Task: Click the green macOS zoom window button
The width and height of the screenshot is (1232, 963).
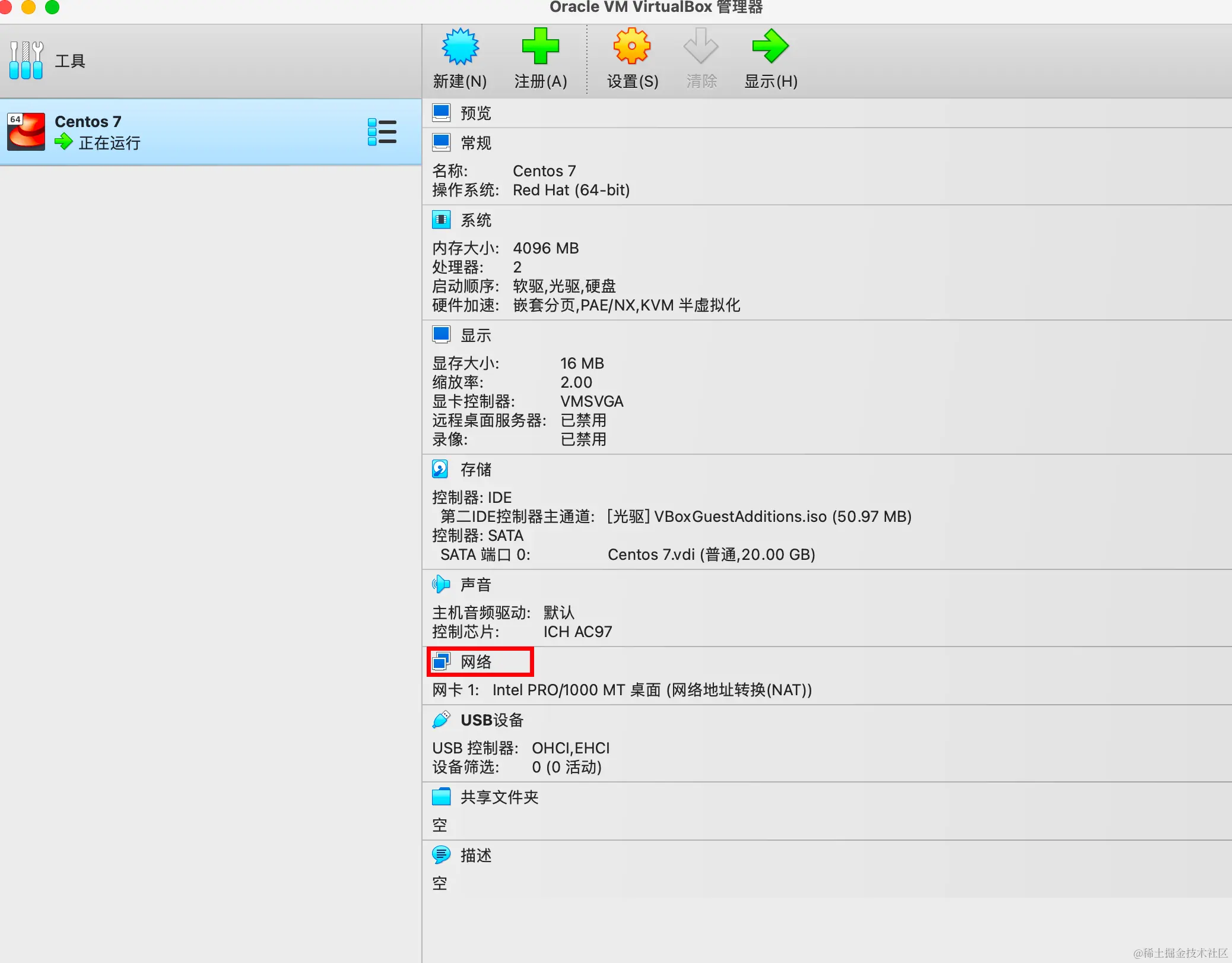Action: click(52, 7)
